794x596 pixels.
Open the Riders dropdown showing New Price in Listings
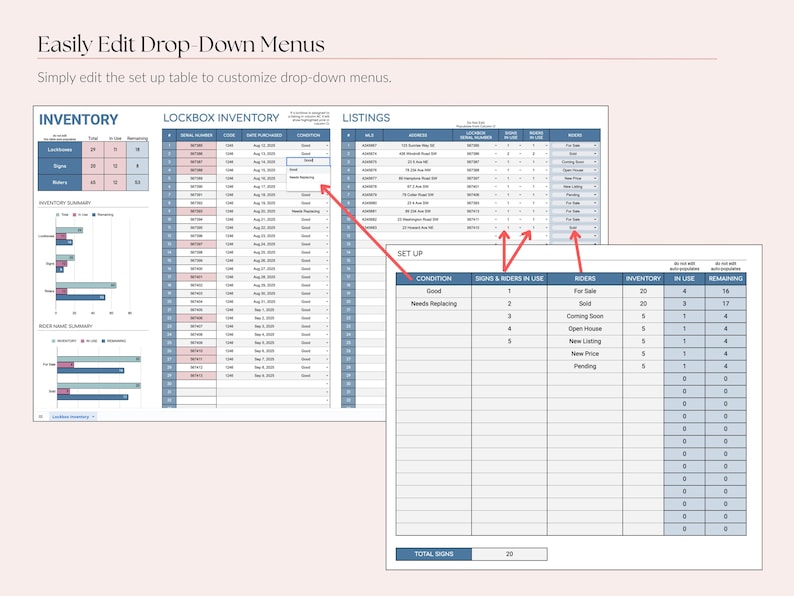click(596, 178)
